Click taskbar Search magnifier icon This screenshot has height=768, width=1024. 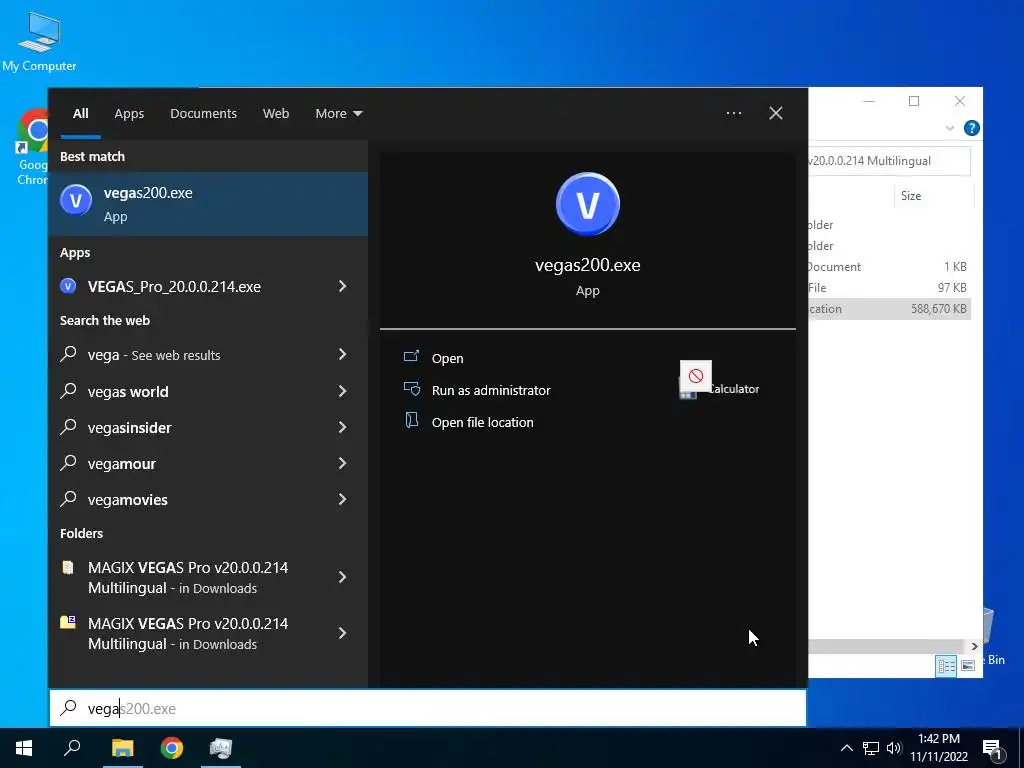[x=72, y=748]
